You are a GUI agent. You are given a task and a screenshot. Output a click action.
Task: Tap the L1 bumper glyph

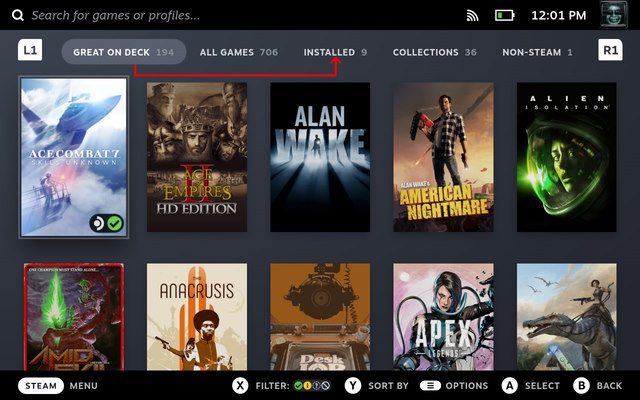[30, 50]
